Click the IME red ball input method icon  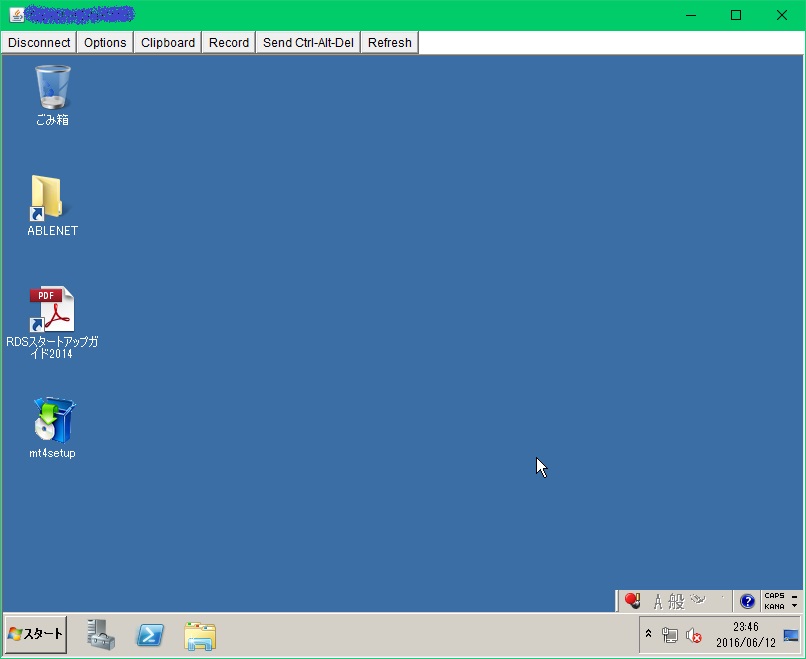point(632,600)
